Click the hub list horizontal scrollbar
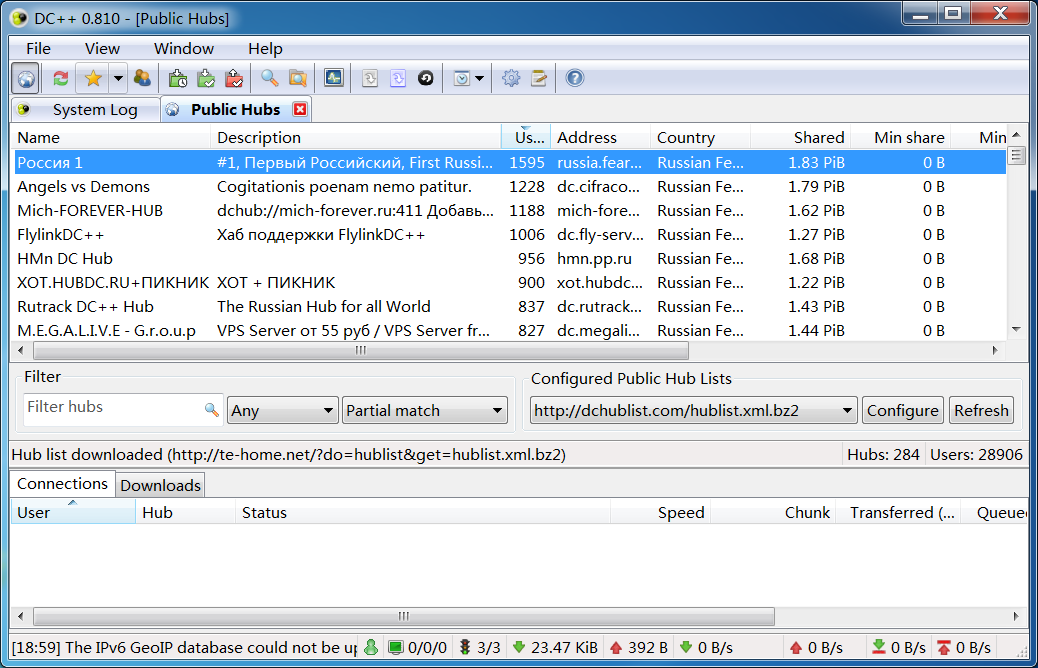 coord(360,351)
